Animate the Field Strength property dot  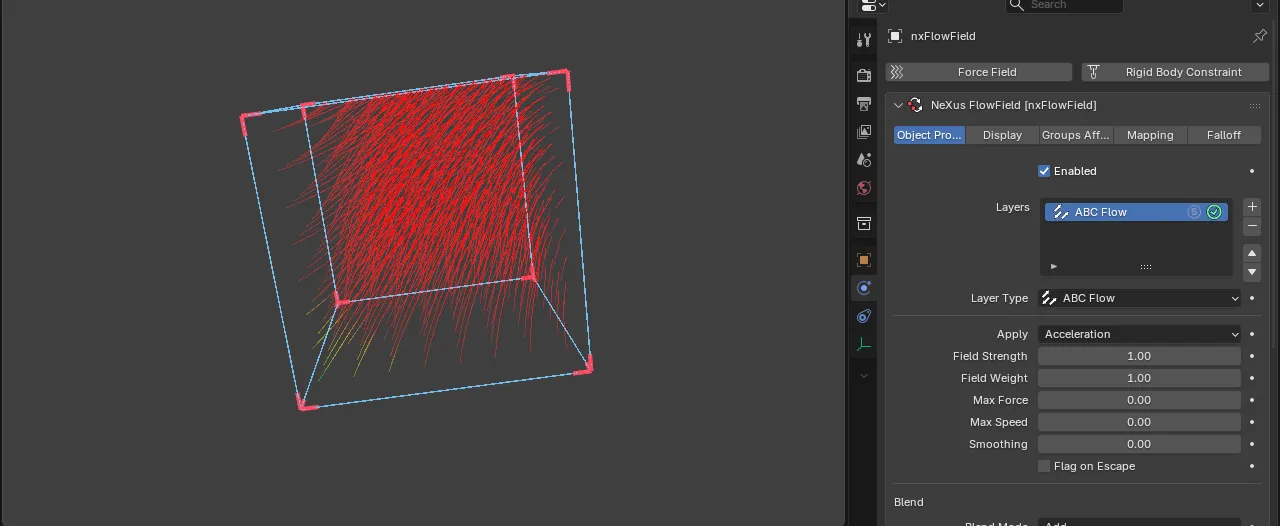click(x=1252, y=356)
